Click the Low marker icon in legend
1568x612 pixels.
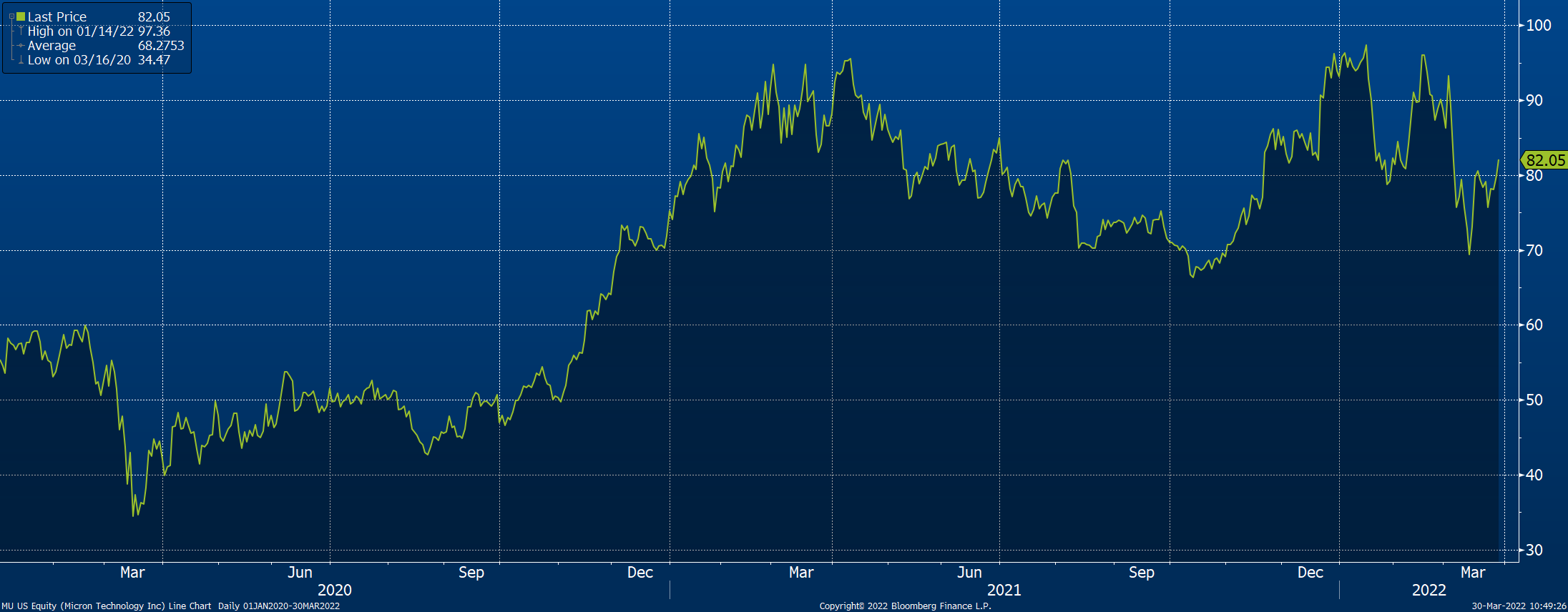point(21,60)
